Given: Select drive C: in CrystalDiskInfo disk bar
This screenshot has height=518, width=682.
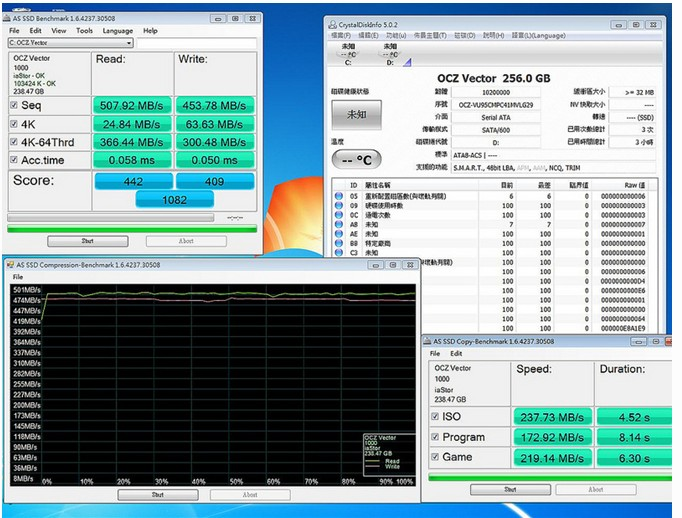Looking at the screenshot, I should point(348,54).
